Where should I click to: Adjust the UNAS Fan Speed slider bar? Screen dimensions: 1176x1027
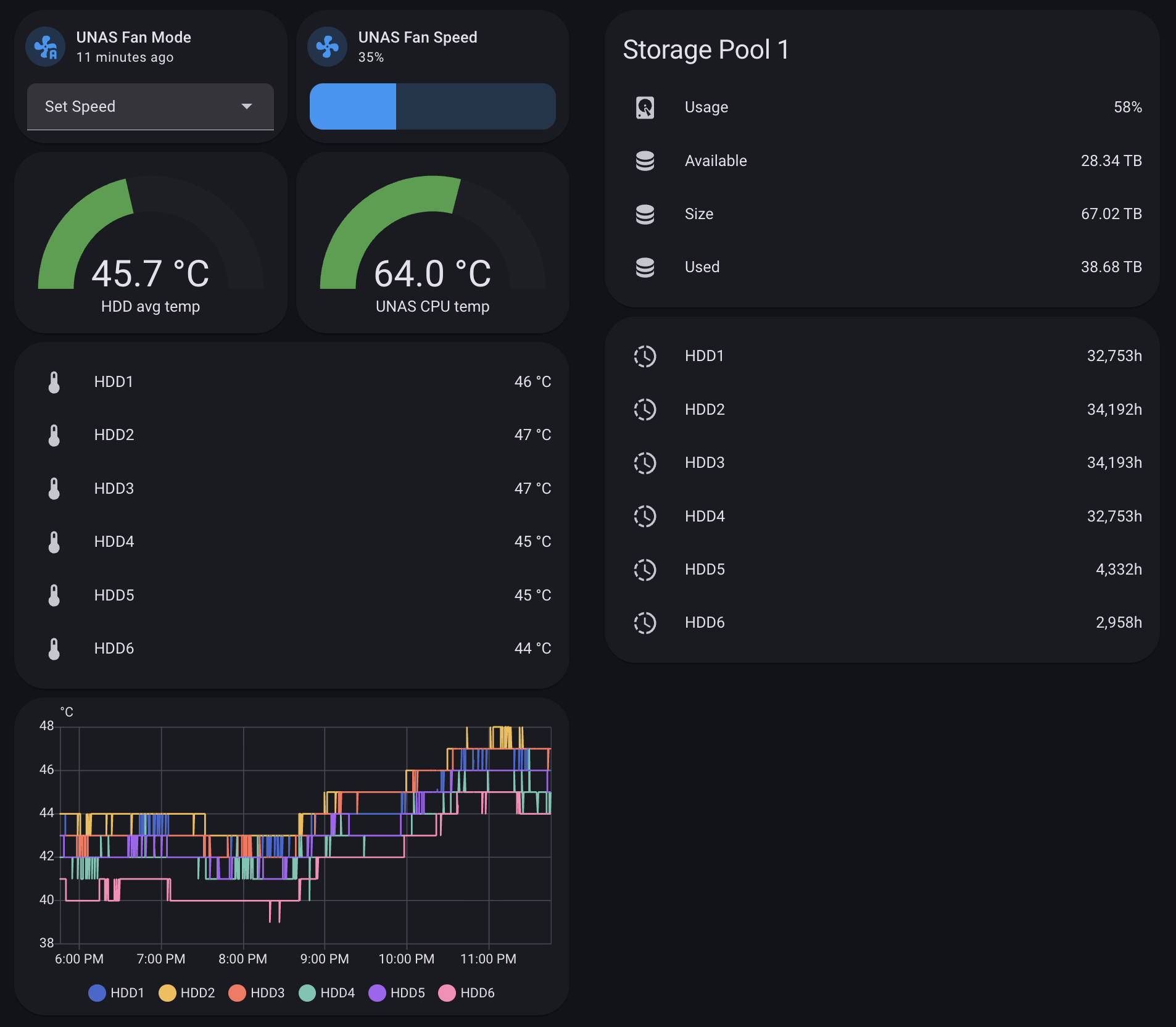click(x=433, y=107)
